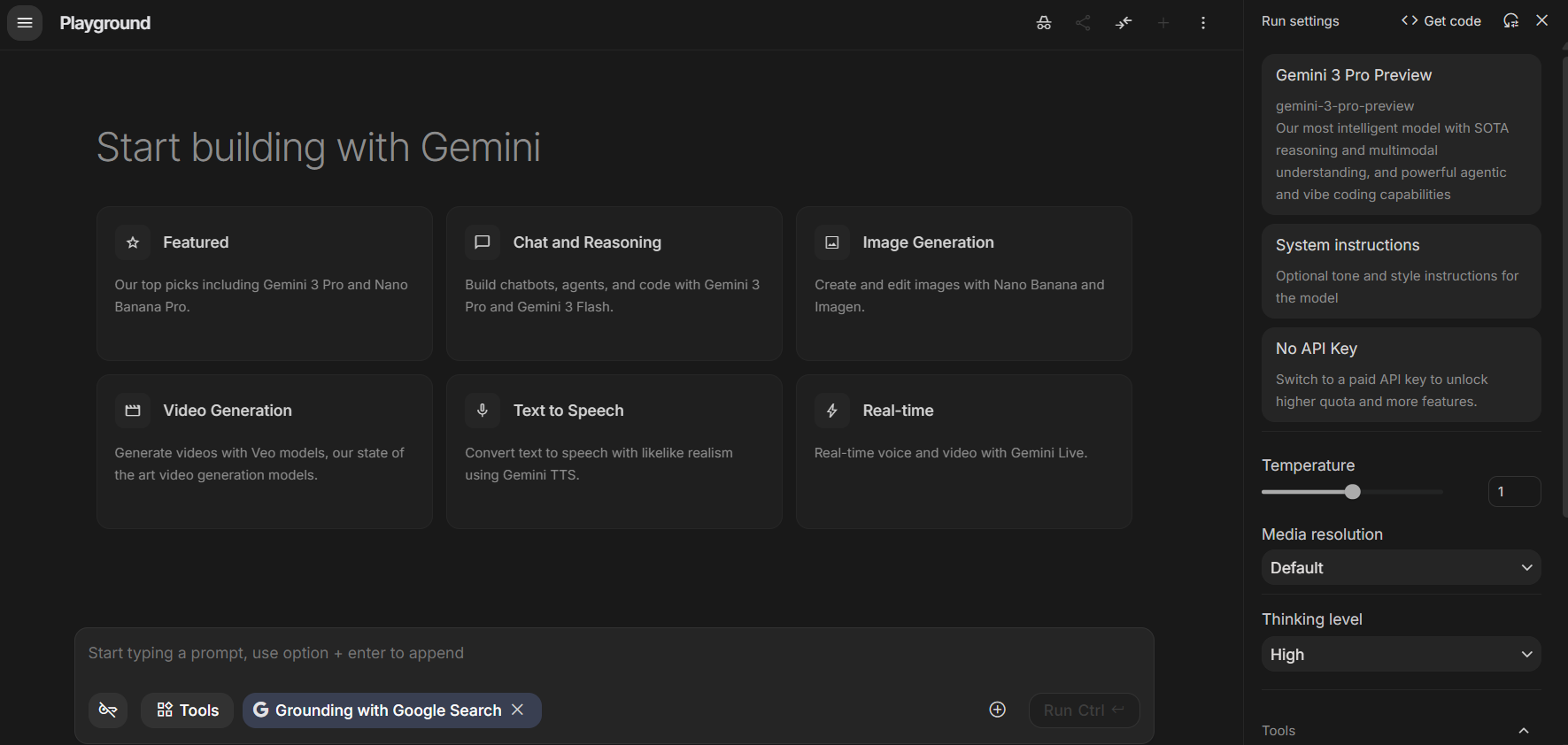Viewport: 1568px width, 745px height.
Task: Click the compare mode arrows icon
Action: coord(1124,23)
